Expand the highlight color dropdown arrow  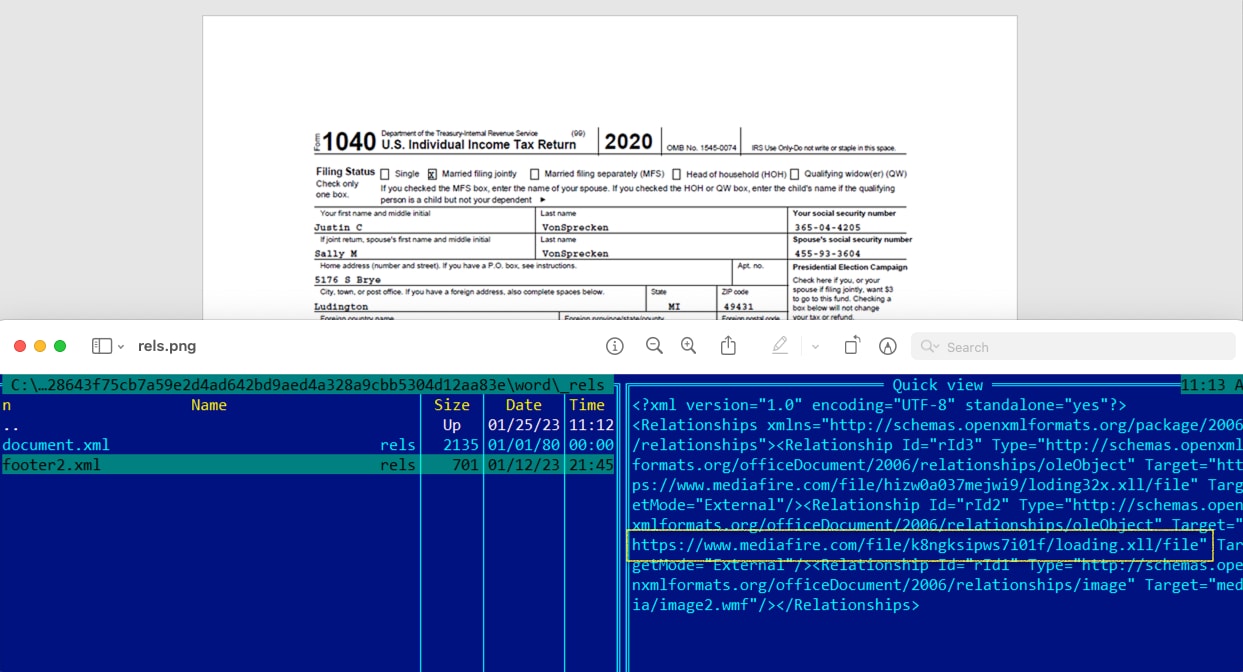[815, 347]
